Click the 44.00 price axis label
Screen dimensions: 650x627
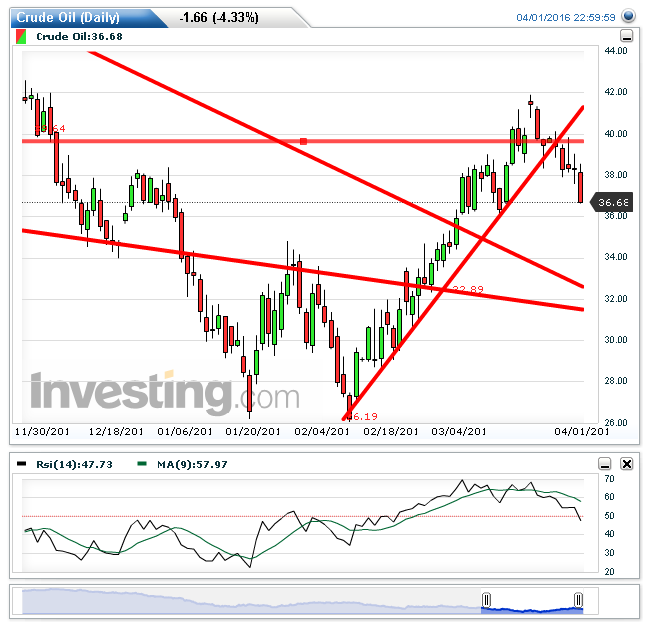click(616, 51)
